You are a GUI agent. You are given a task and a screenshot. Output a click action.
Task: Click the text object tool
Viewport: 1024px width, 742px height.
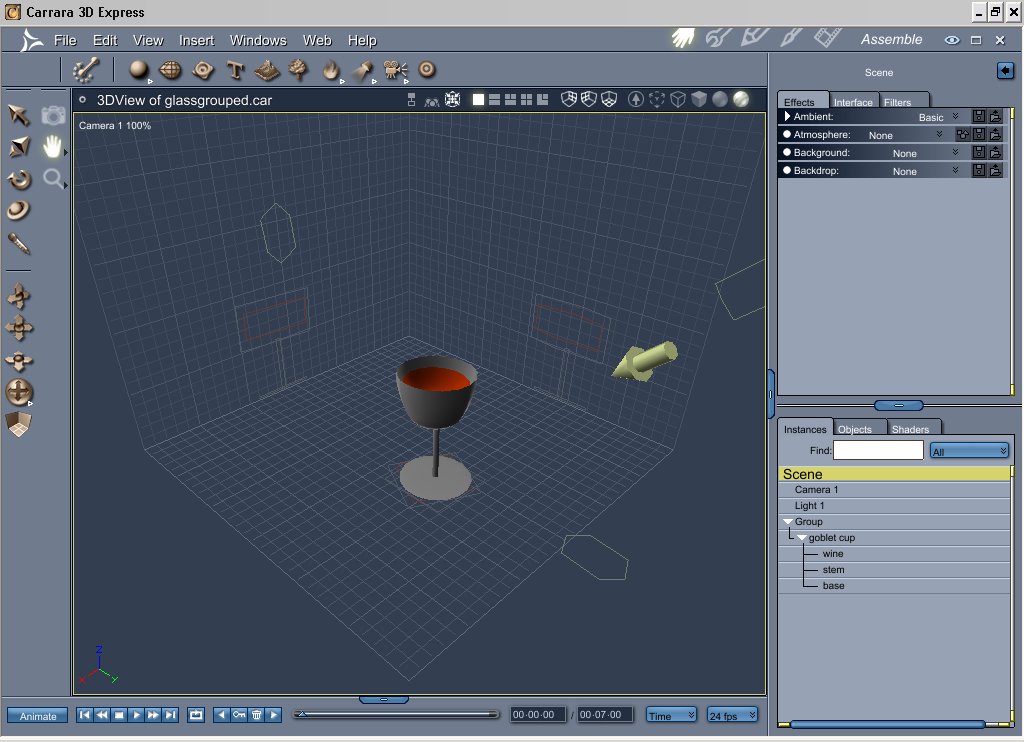[x=235, y=69]
